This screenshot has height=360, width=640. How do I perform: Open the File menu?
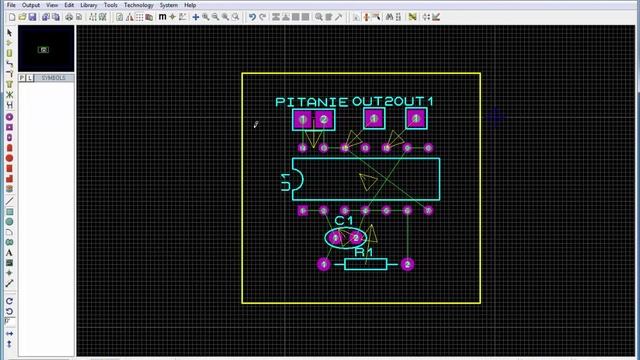(x=11, y=5)
